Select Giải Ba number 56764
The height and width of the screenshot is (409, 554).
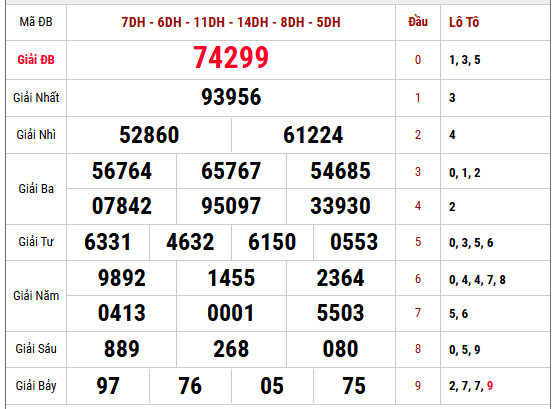pyautogui.click(x=122, y=171)
